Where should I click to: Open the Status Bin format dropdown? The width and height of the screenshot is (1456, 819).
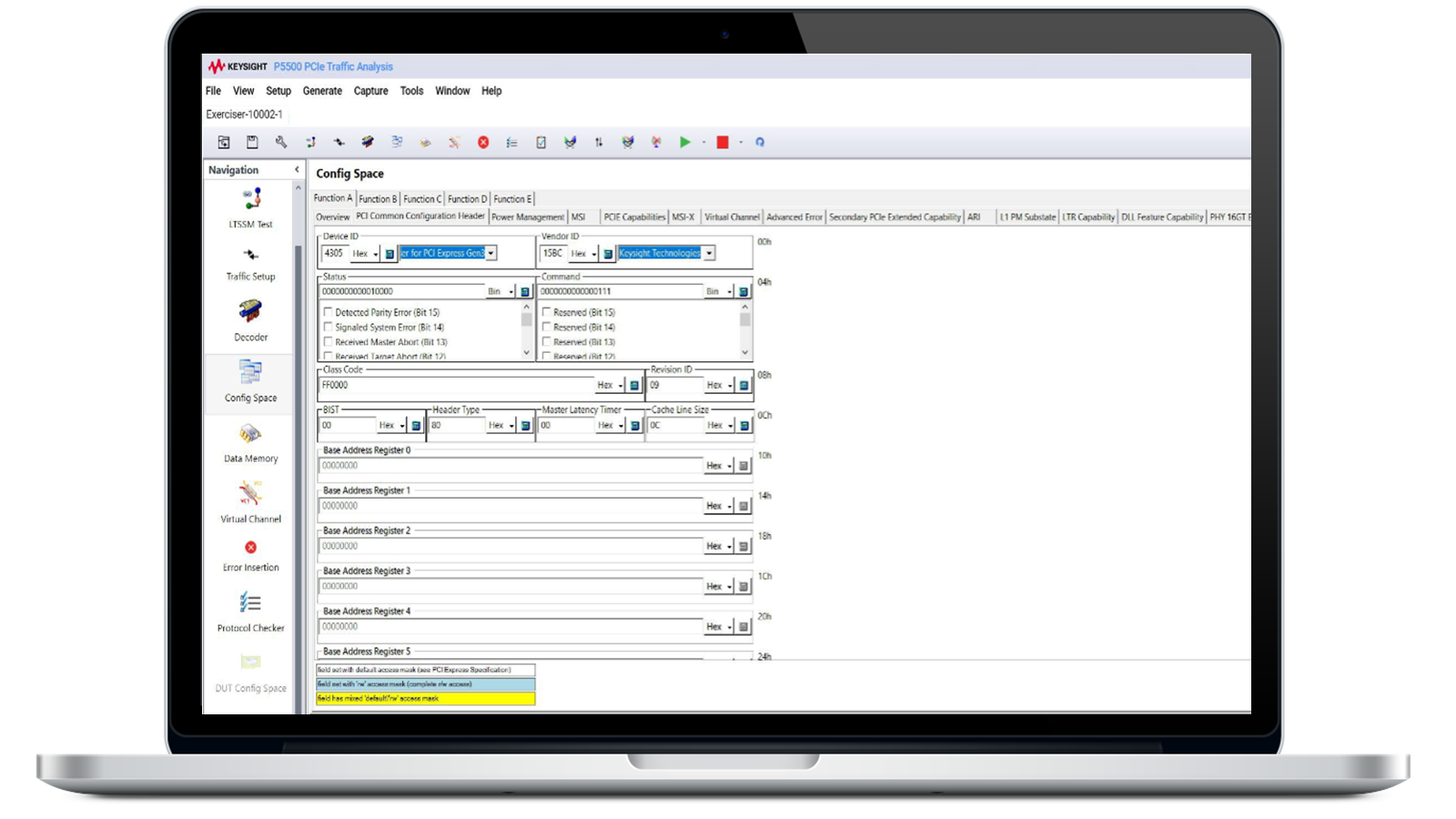501,291
